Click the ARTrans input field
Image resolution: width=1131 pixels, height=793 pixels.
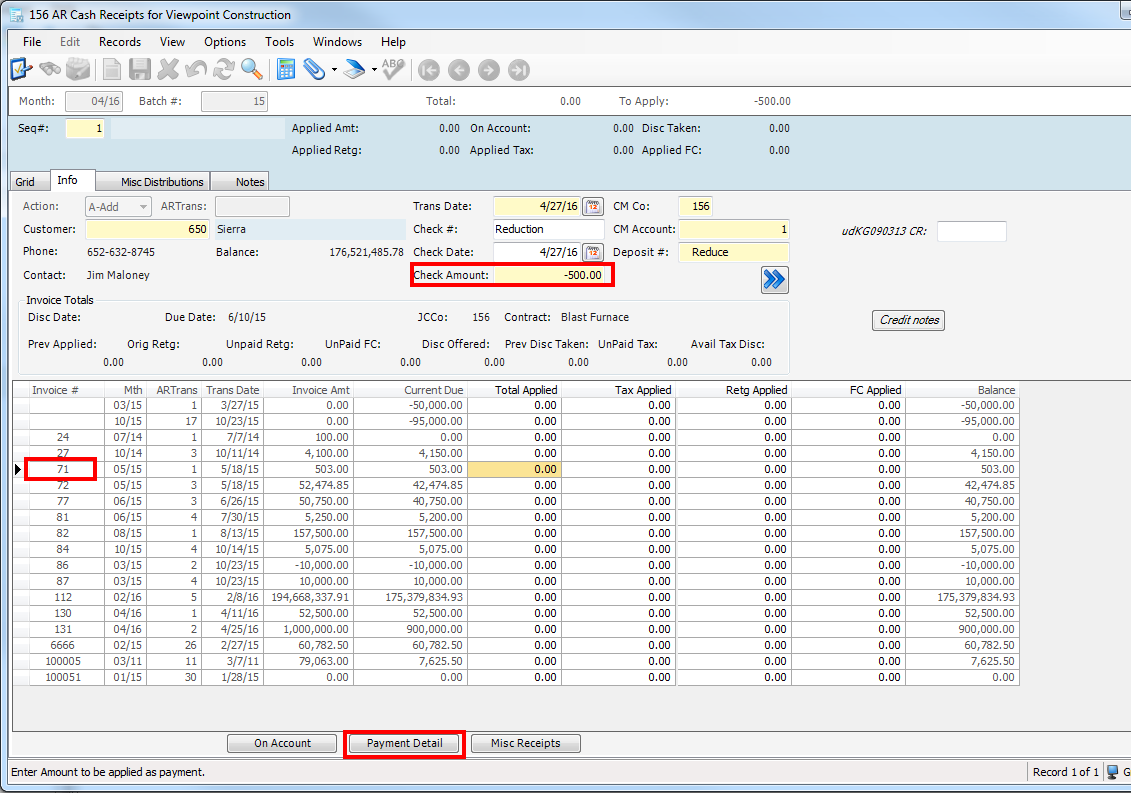[252, 206]
